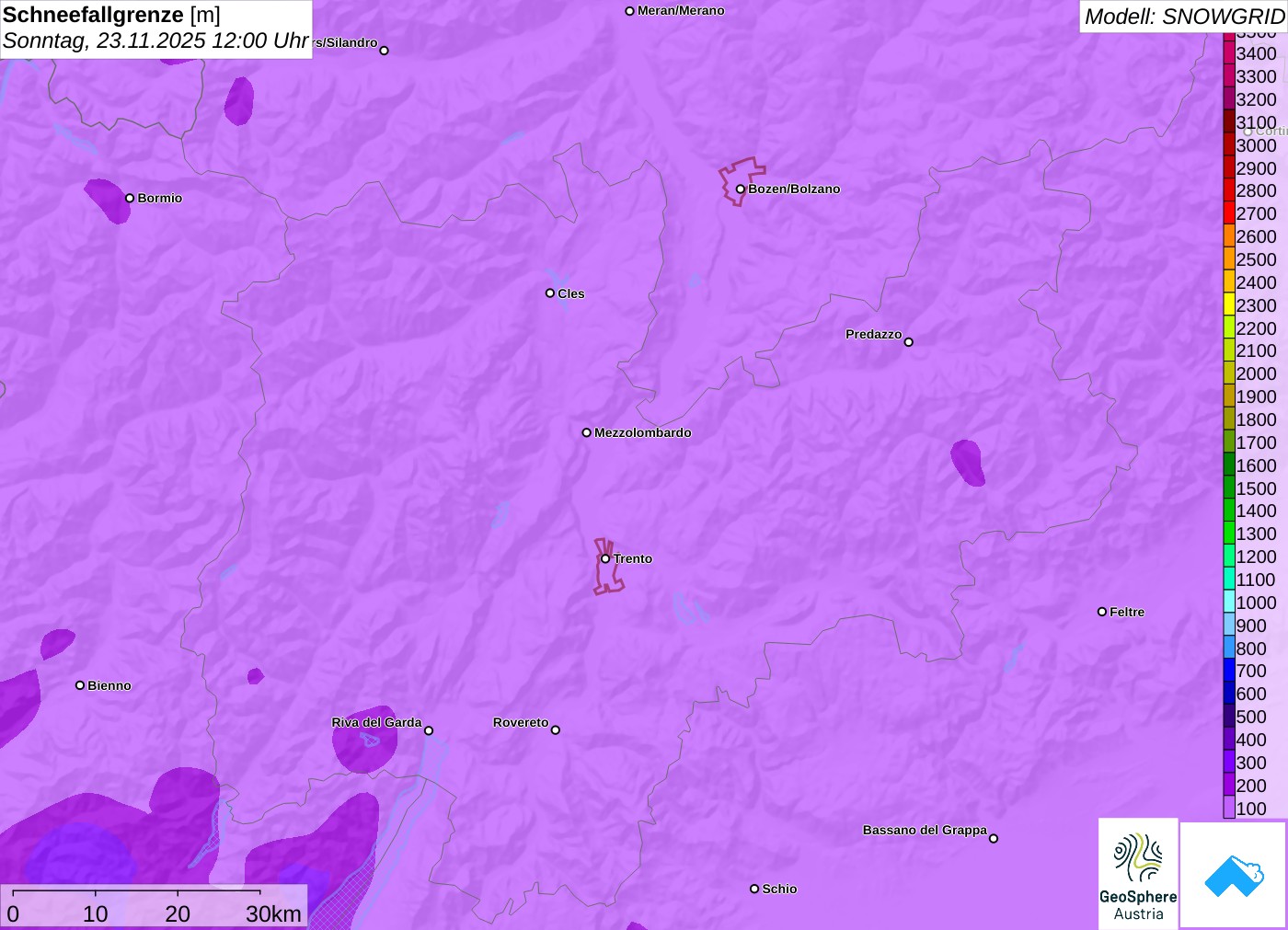Click the legend value '3000'
Viewport: 1288px width, 930px height.
tap(1256, 145)
